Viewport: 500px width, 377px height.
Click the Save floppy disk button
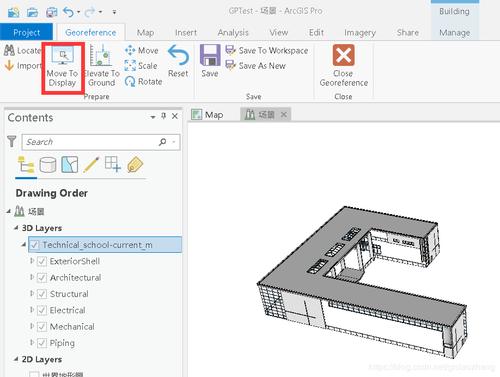pos(210,61)
